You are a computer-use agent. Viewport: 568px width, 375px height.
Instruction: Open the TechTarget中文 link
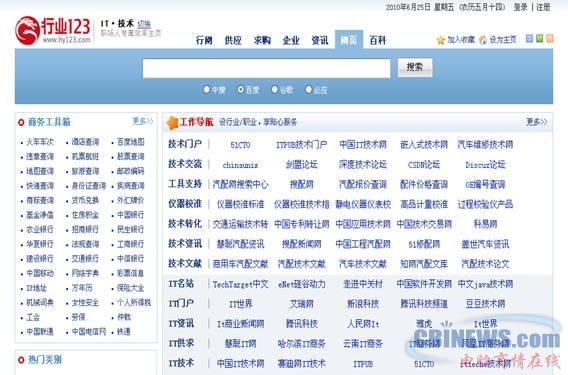(241, 284)
